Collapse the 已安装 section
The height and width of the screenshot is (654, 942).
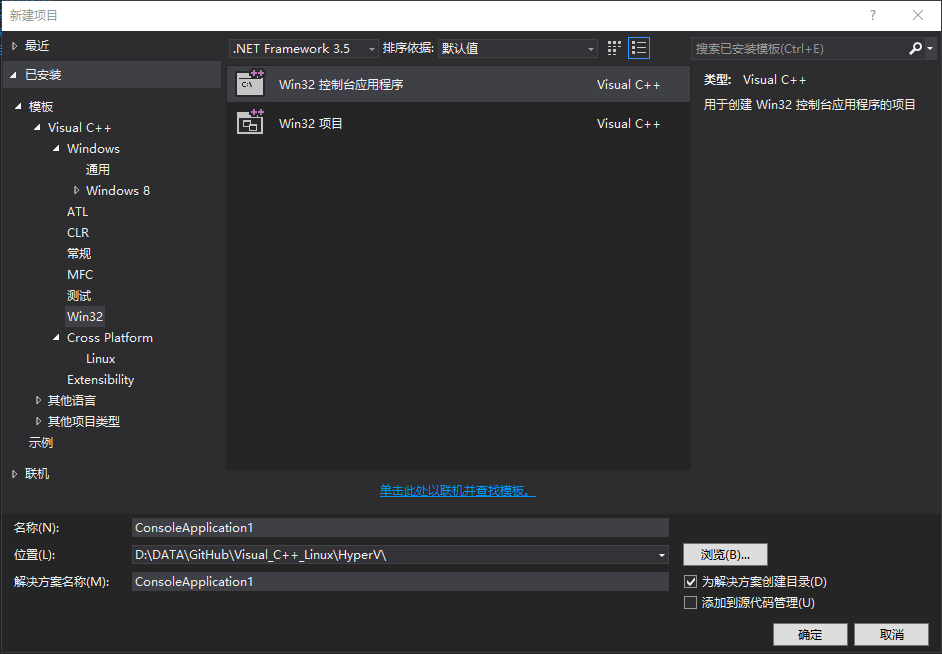[13, 74]
